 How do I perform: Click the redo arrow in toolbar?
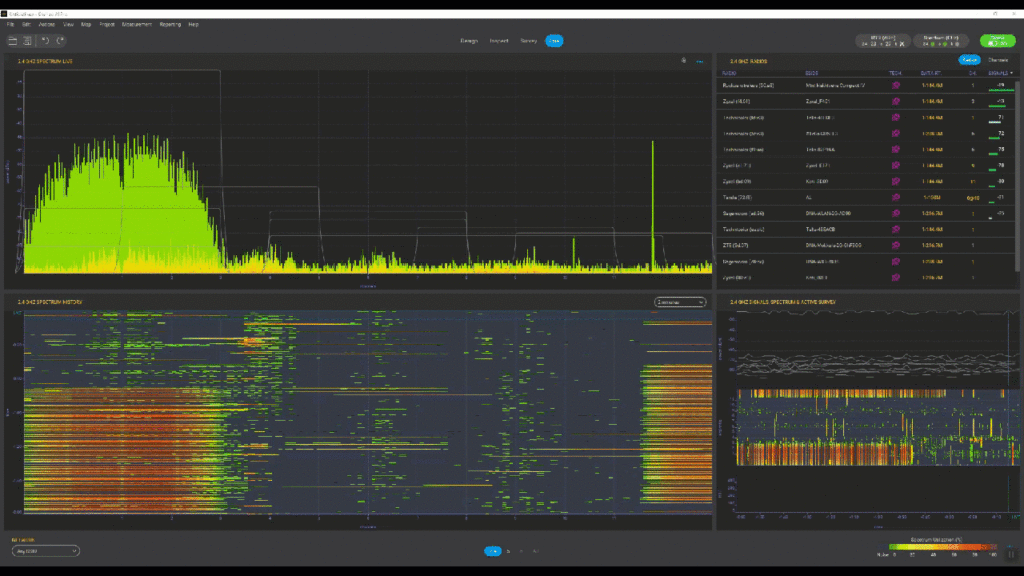tap(60, 41)
